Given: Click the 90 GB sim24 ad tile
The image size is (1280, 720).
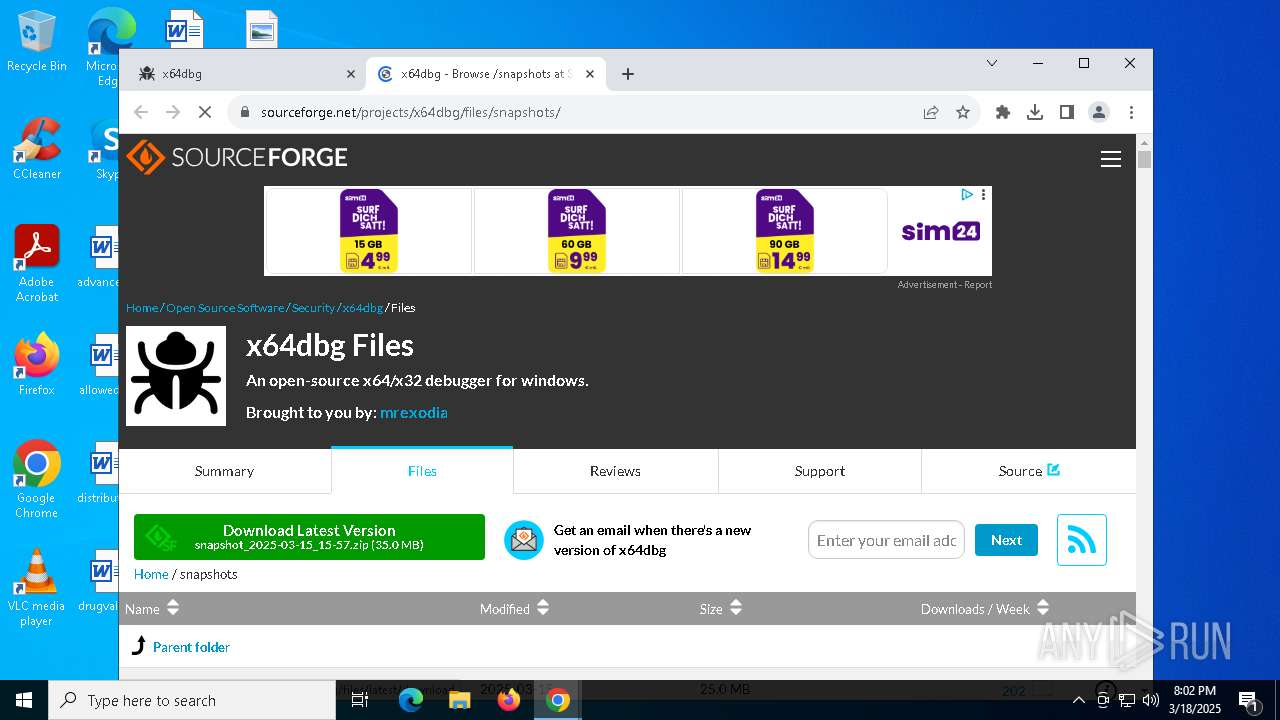Looking at the screenshot, I should [x=785, y=231].
